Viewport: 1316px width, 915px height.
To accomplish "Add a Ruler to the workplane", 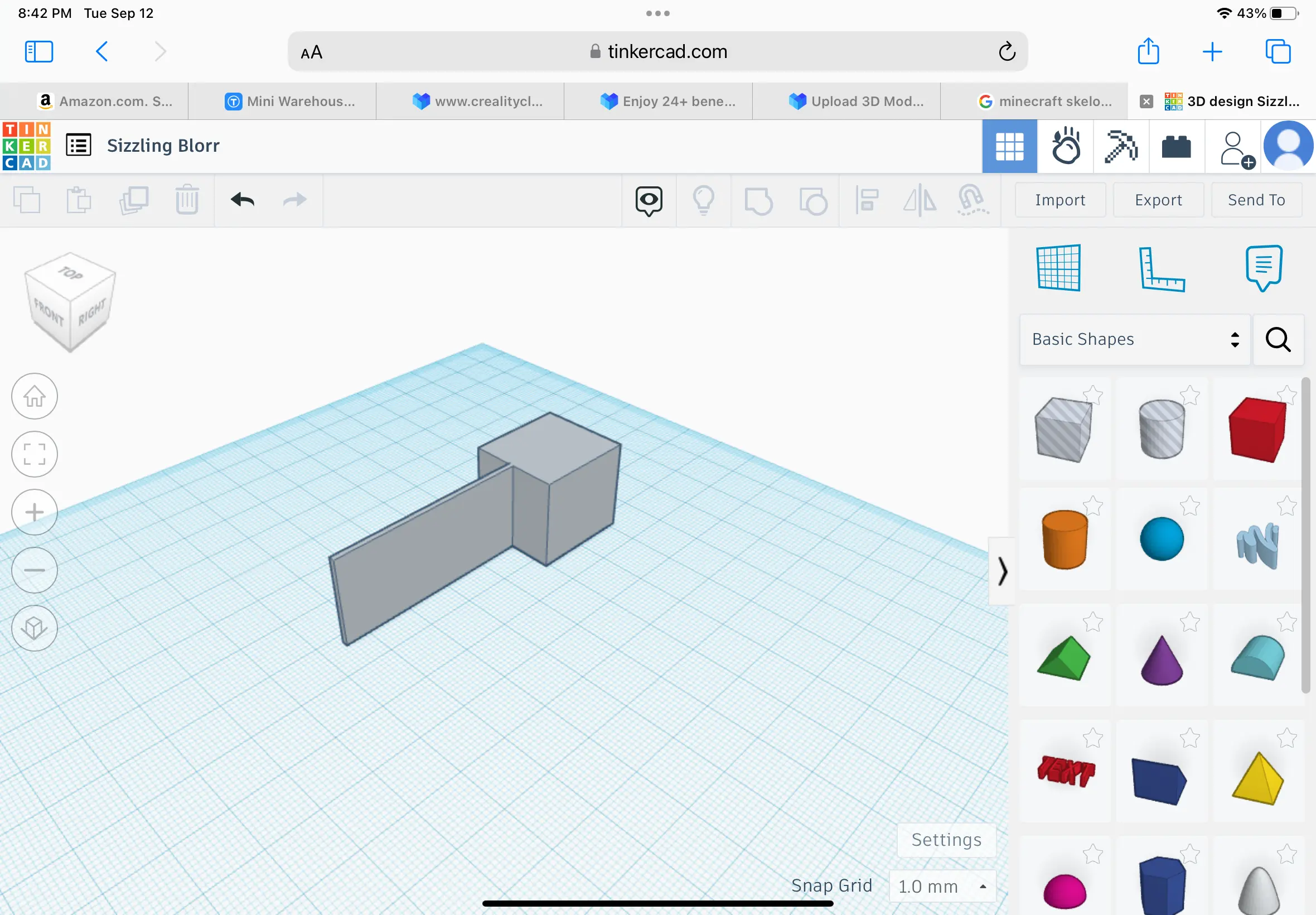I will pos(1162,269).
